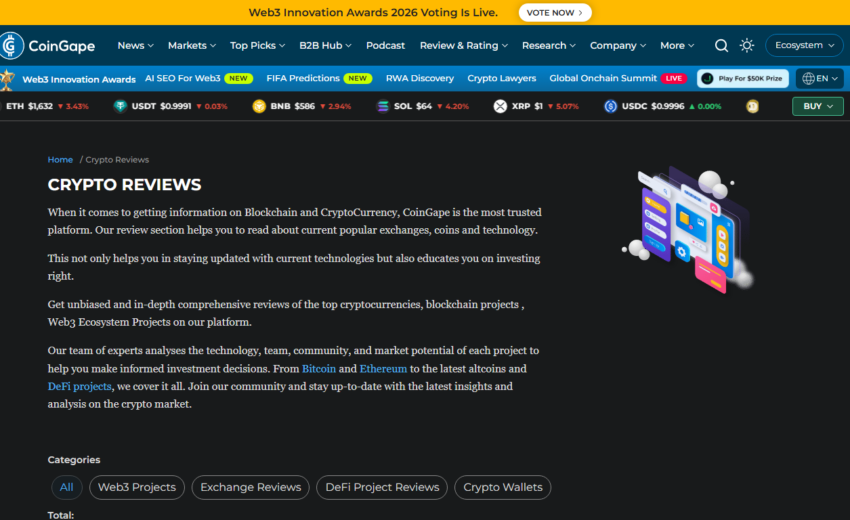Click the CoinGape logo icon
850x520 pixels.
click(11, 46)
